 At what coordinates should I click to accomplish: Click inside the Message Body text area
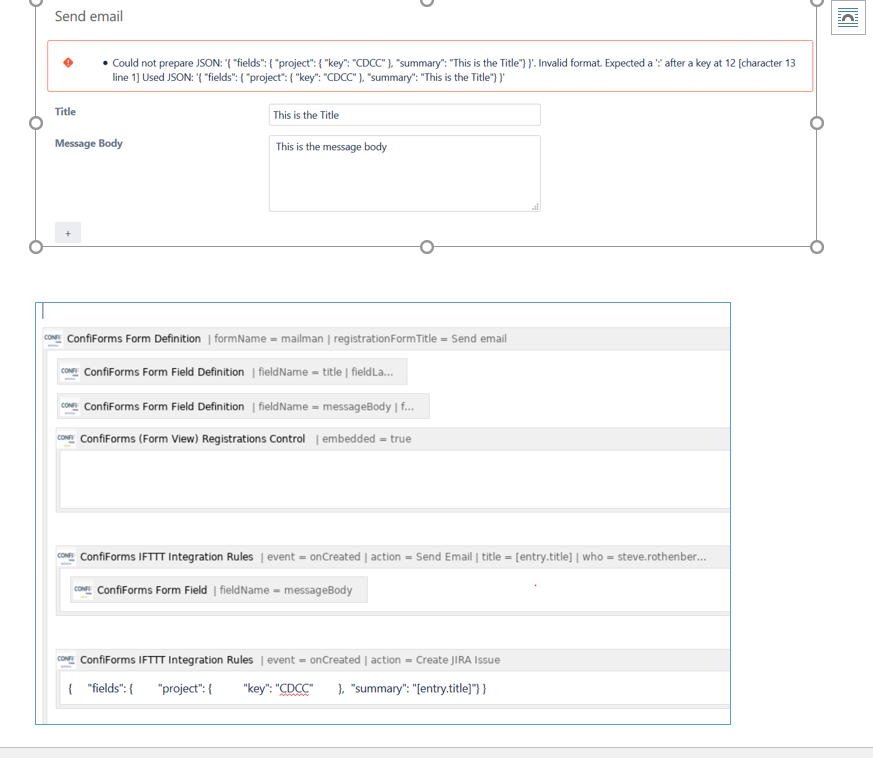click(404, 173)
